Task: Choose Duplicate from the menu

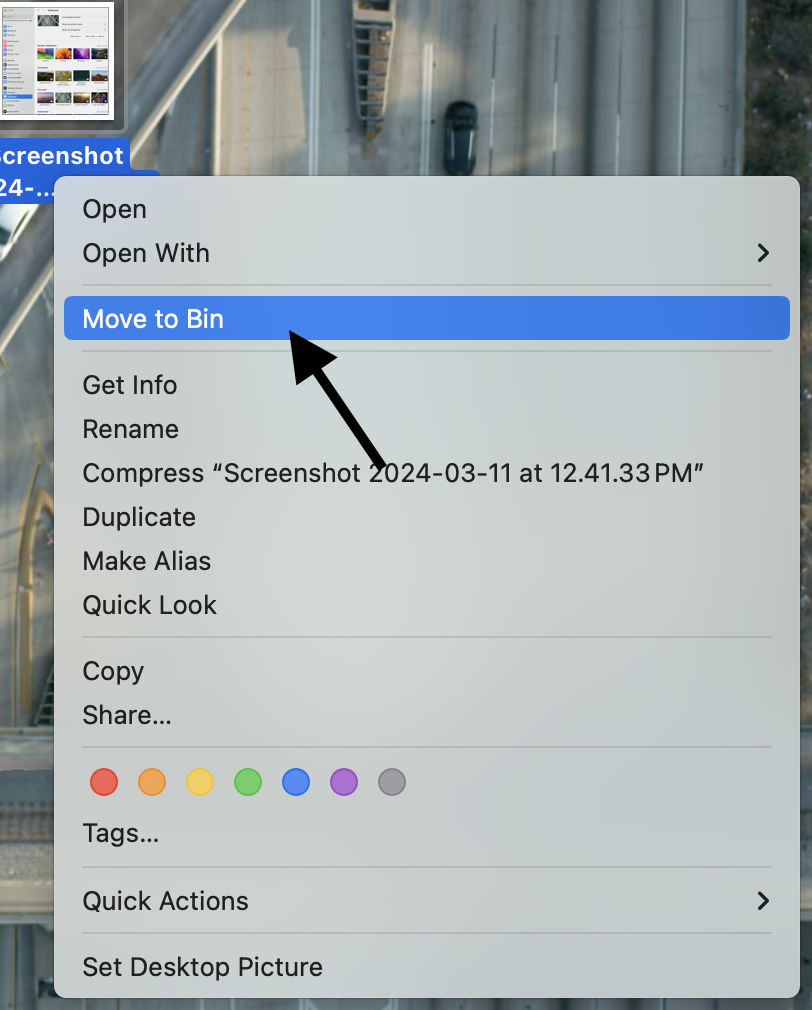Action: pyautogui.click(x=139, y=517)
